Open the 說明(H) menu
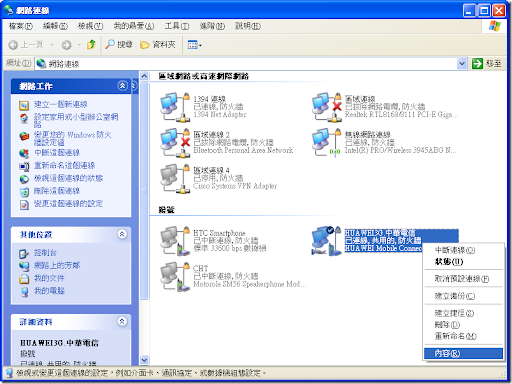The height and width of the screenshot is (384, 512). 248,26
